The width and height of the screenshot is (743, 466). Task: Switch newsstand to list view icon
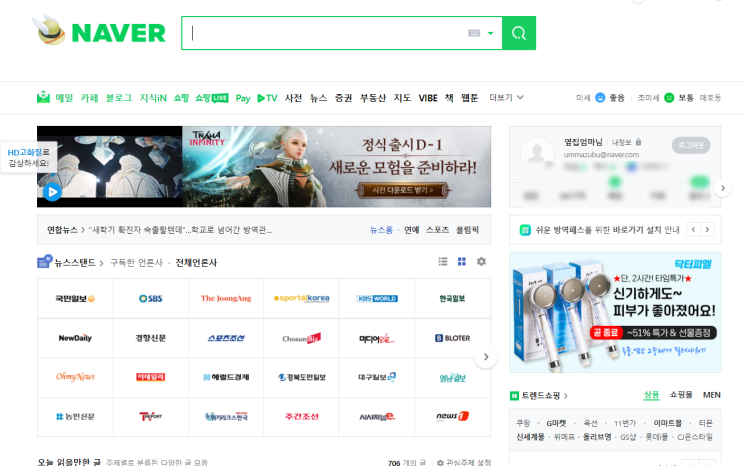tap(443, 262)
